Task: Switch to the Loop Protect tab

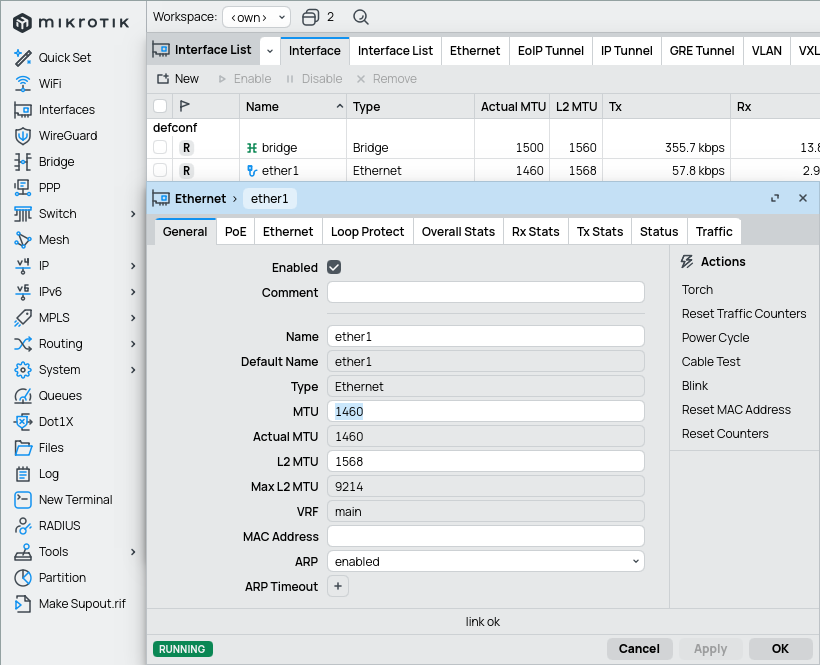Action: pos(367,231)
